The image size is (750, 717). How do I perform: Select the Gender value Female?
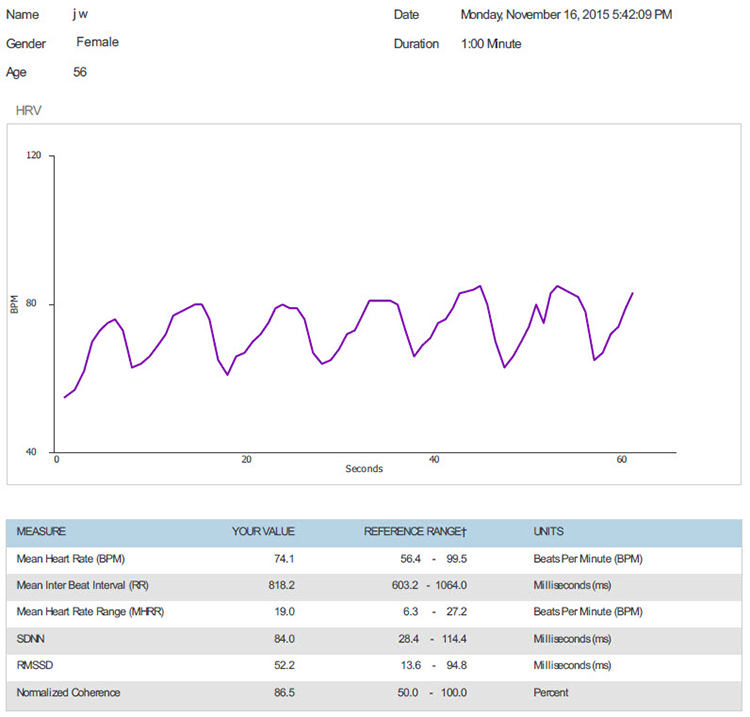click(x=97, y=43)
